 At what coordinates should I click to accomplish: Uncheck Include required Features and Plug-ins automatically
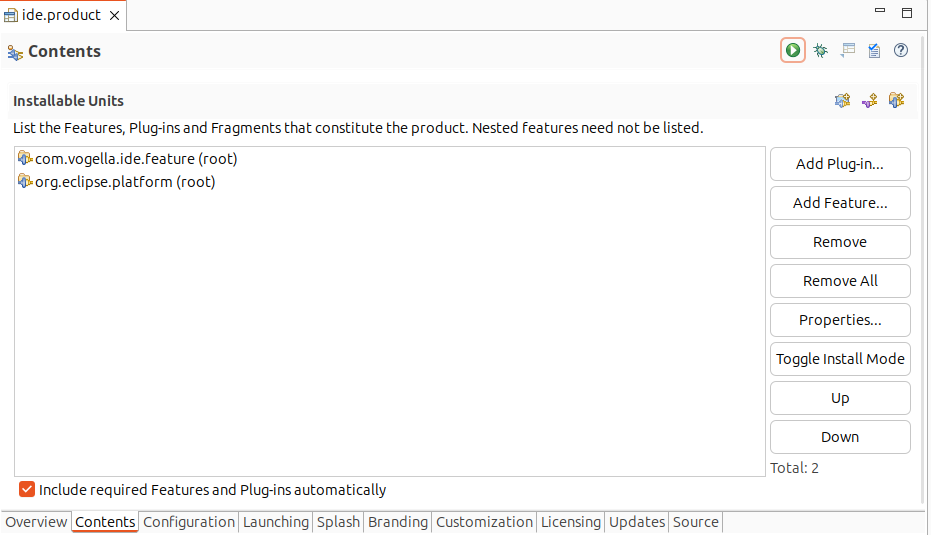coord(27,489)
